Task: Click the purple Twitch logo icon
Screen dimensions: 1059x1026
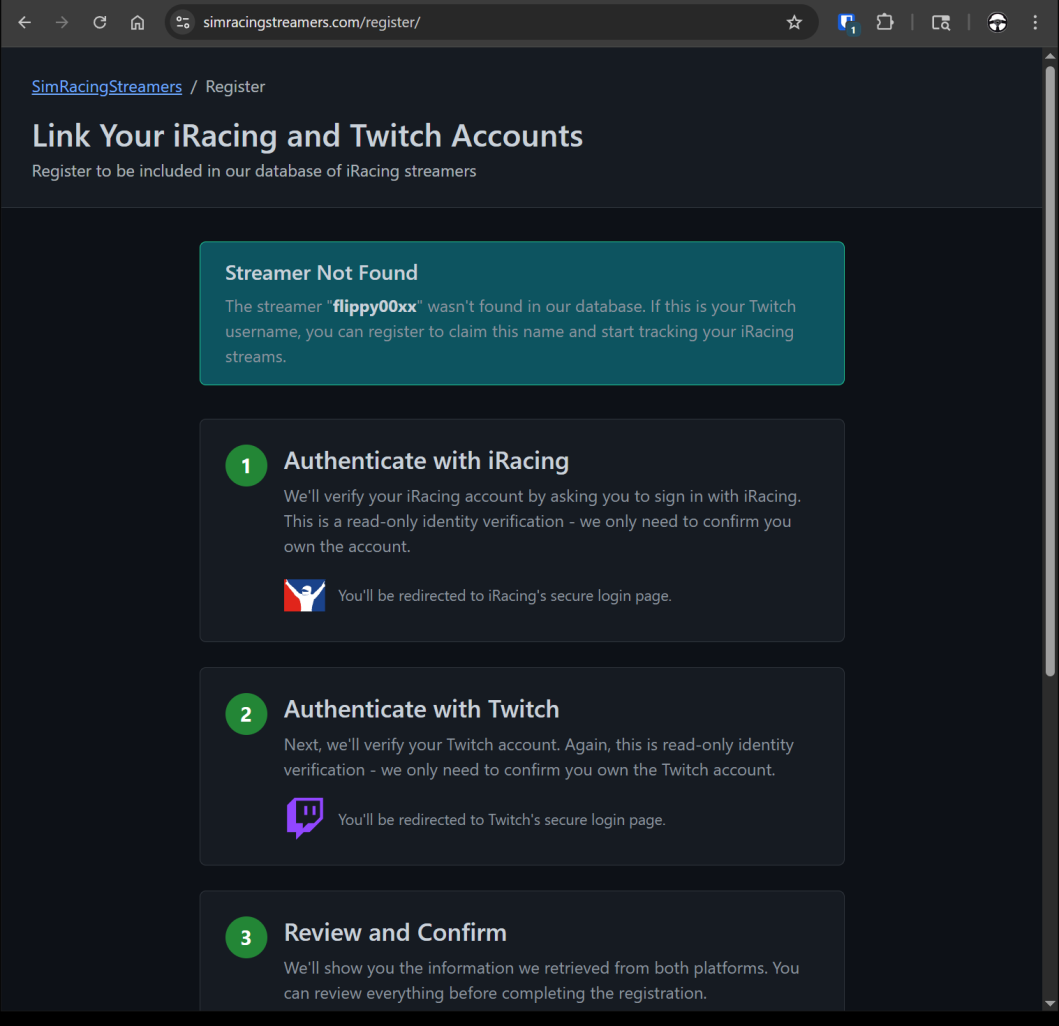Action: (x=305, y=818)
